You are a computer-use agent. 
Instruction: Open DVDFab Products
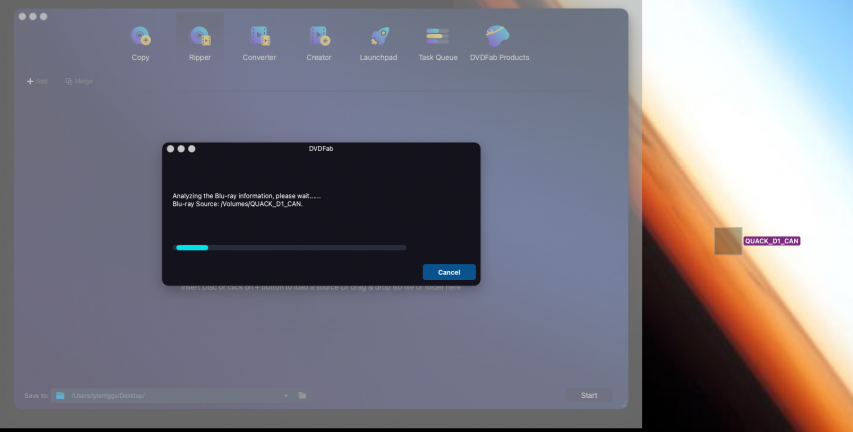[499, 42]
